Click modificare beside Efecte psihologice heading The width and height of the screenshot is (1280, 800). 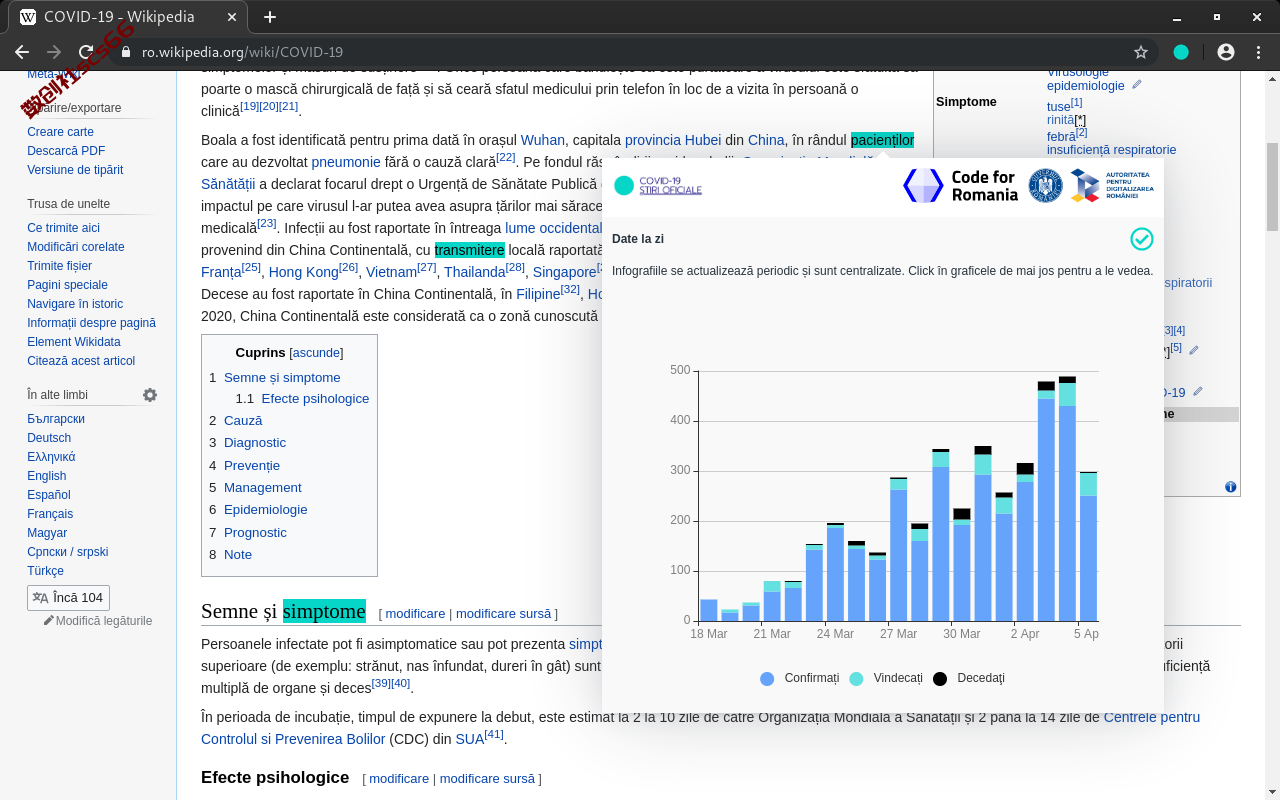pyautogui.click(x=399, y=778)
